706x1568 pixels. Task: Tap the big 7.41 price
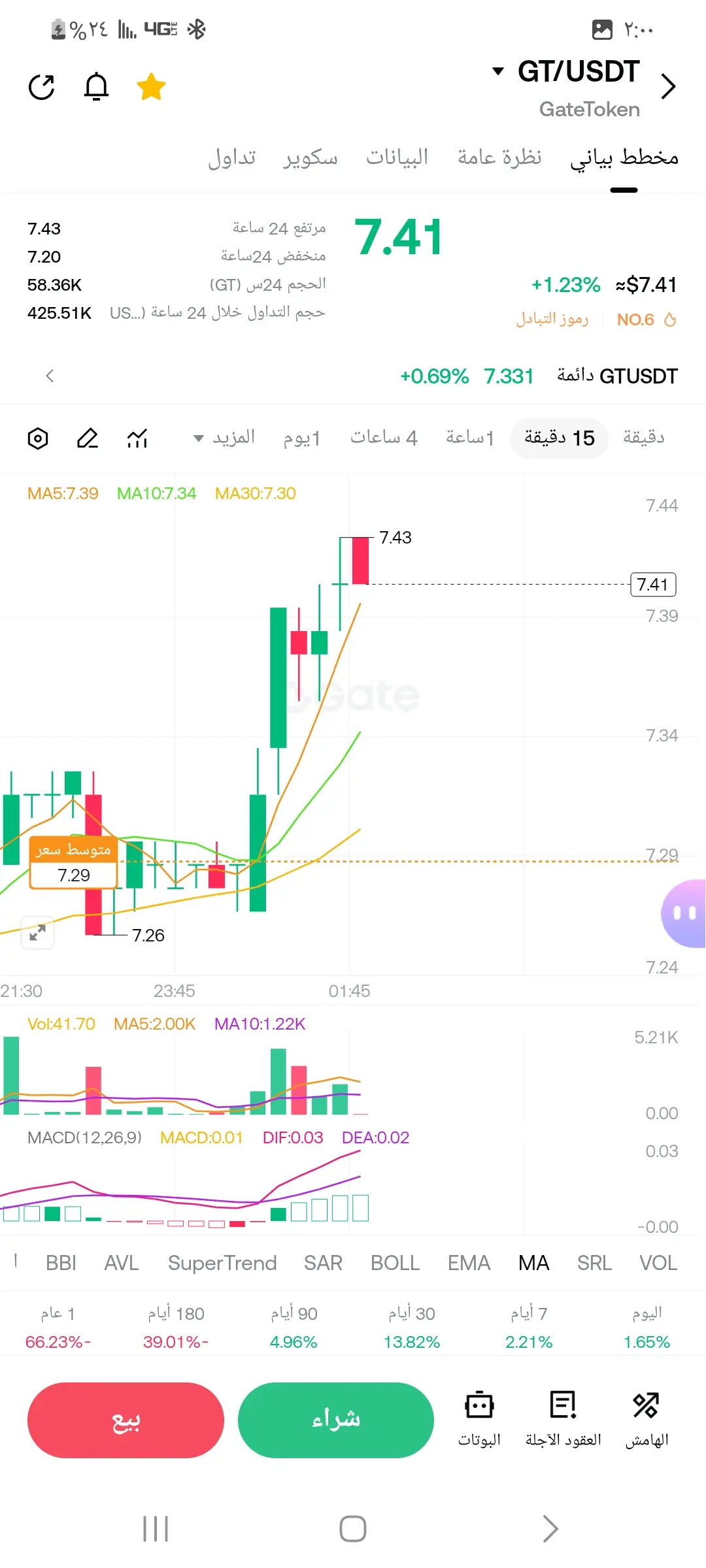pyautogui.click(x=398, y=237)
